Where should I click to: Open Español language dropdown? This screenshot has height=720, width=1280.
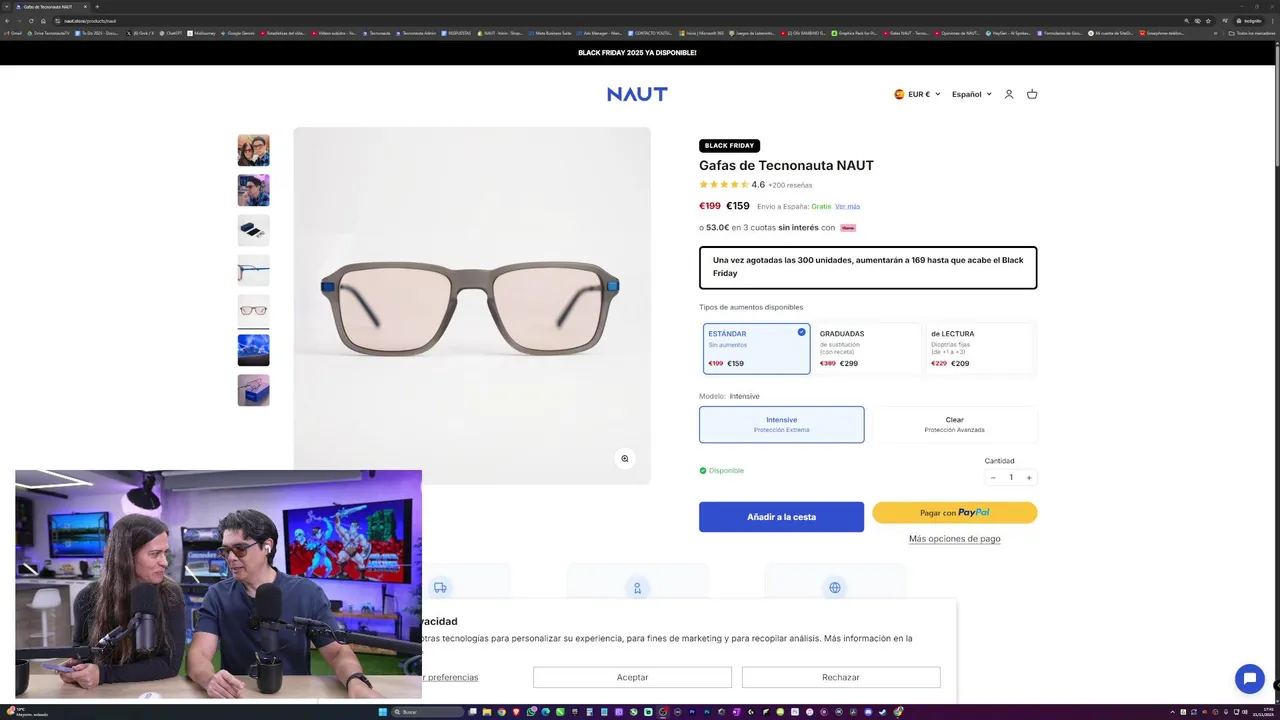click(x=971, y=94)
